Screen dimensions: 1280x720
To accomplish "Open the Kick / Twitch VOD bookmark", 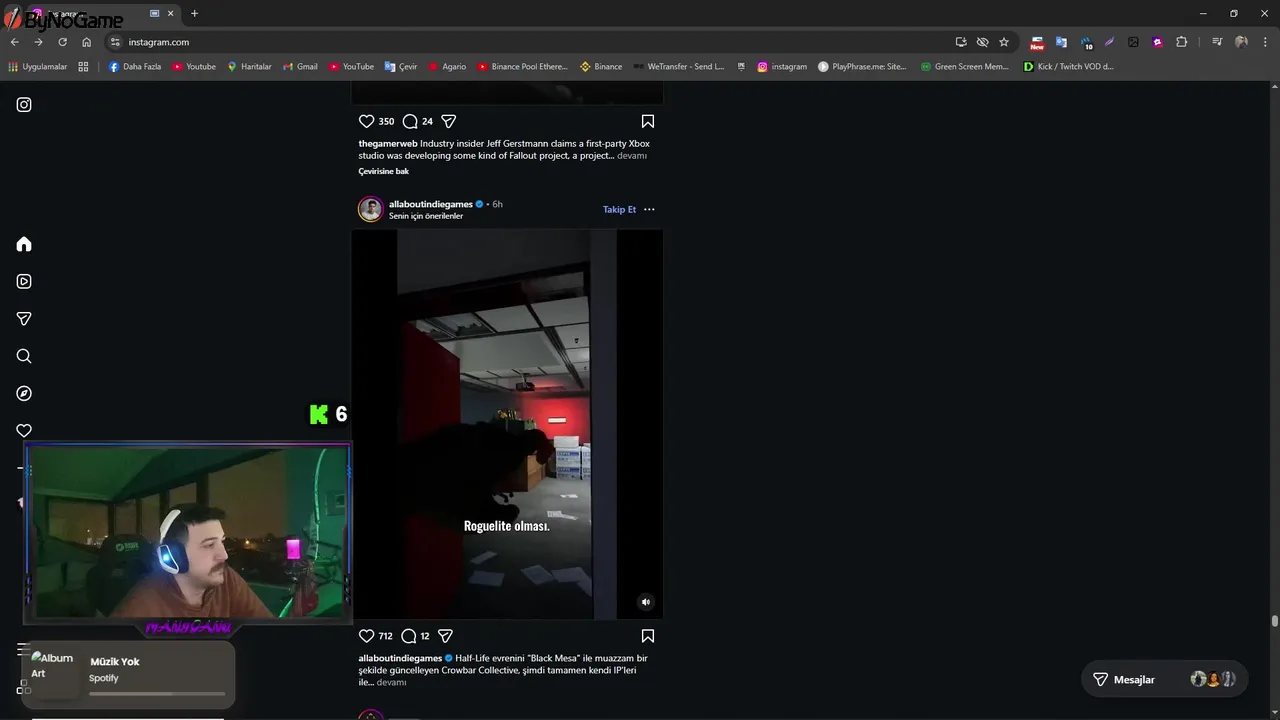I will [1068, 67].
